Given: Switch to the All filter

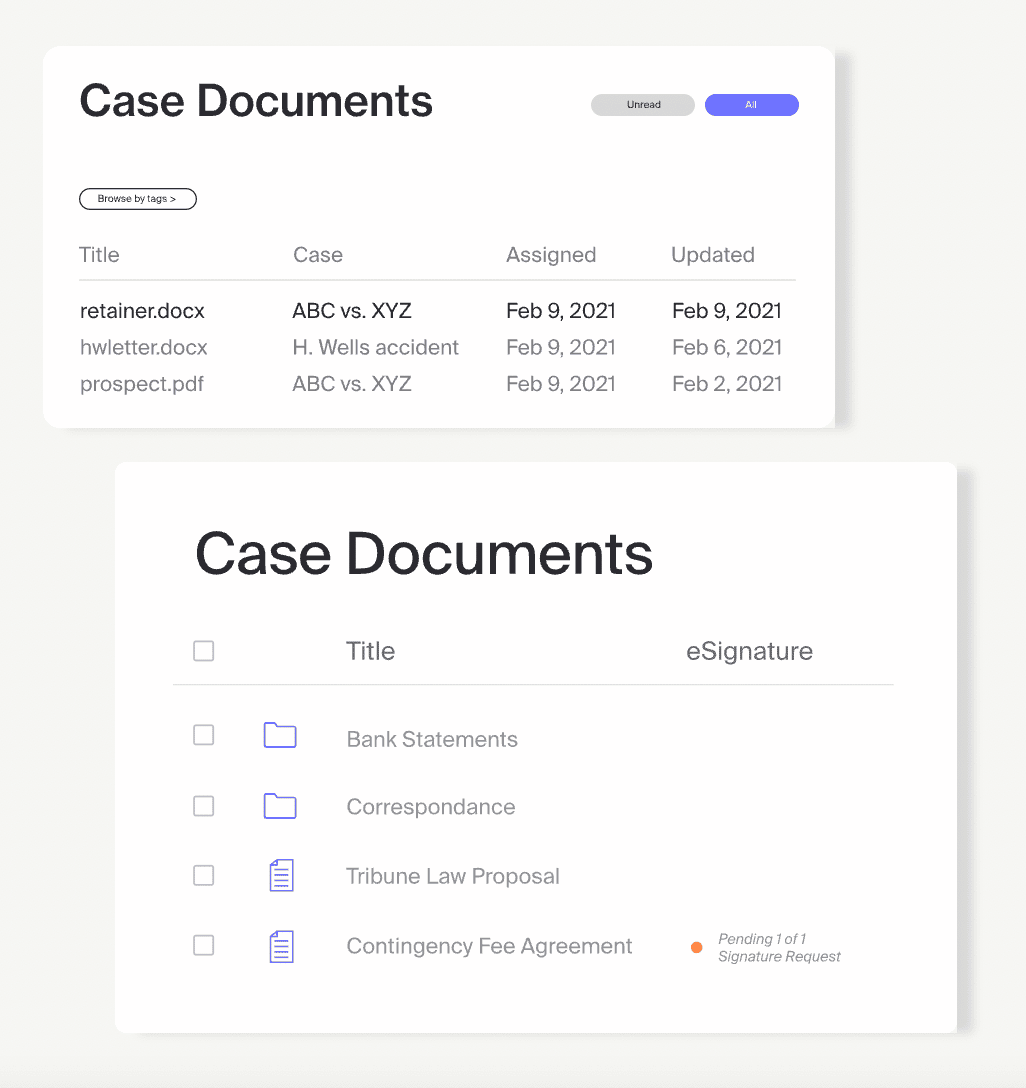Looking at the screenshot, I should (x=751, y=104).
